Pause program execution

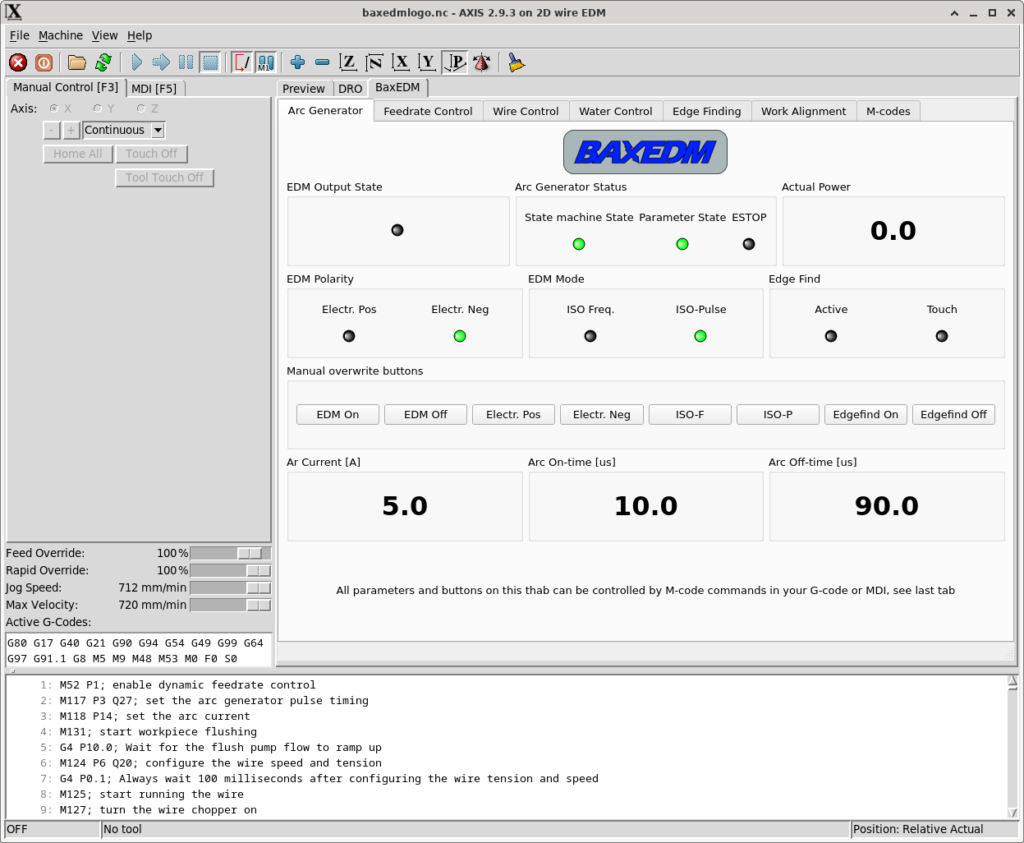pos(185,63)
